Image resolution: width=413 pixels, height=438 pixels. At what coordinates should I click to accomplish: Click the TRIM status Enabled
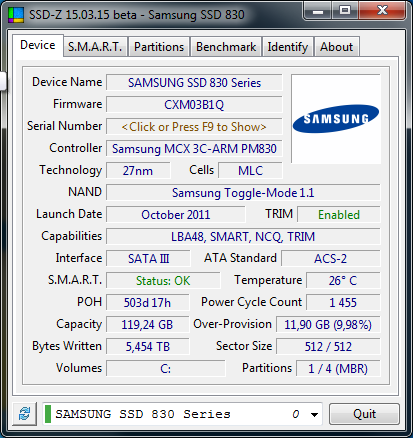tap(339, 215)
